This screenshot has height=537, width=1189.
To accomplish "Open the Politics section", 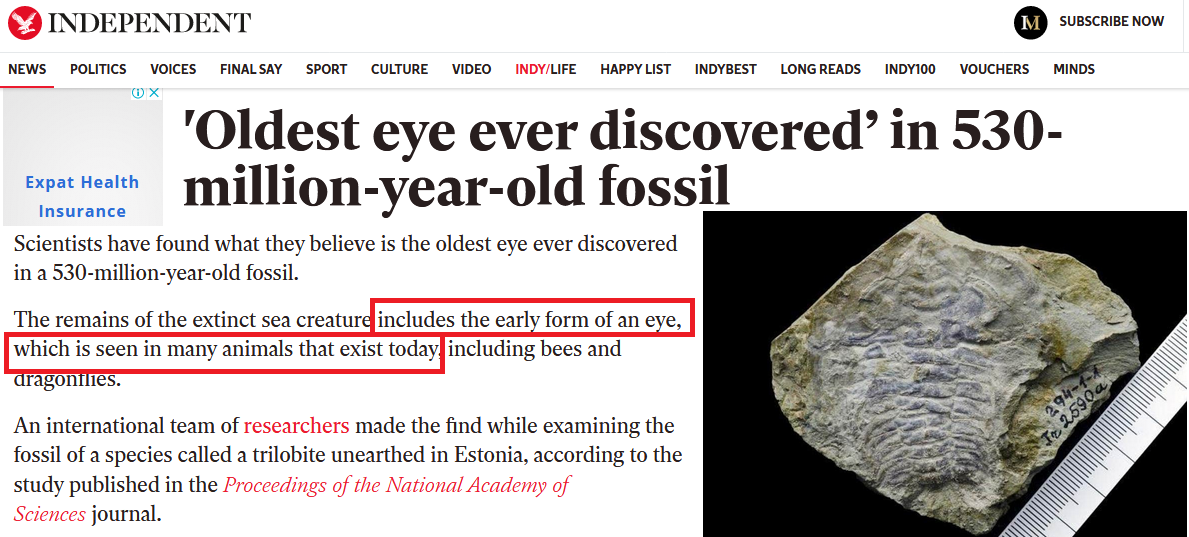I will (98, 69).
